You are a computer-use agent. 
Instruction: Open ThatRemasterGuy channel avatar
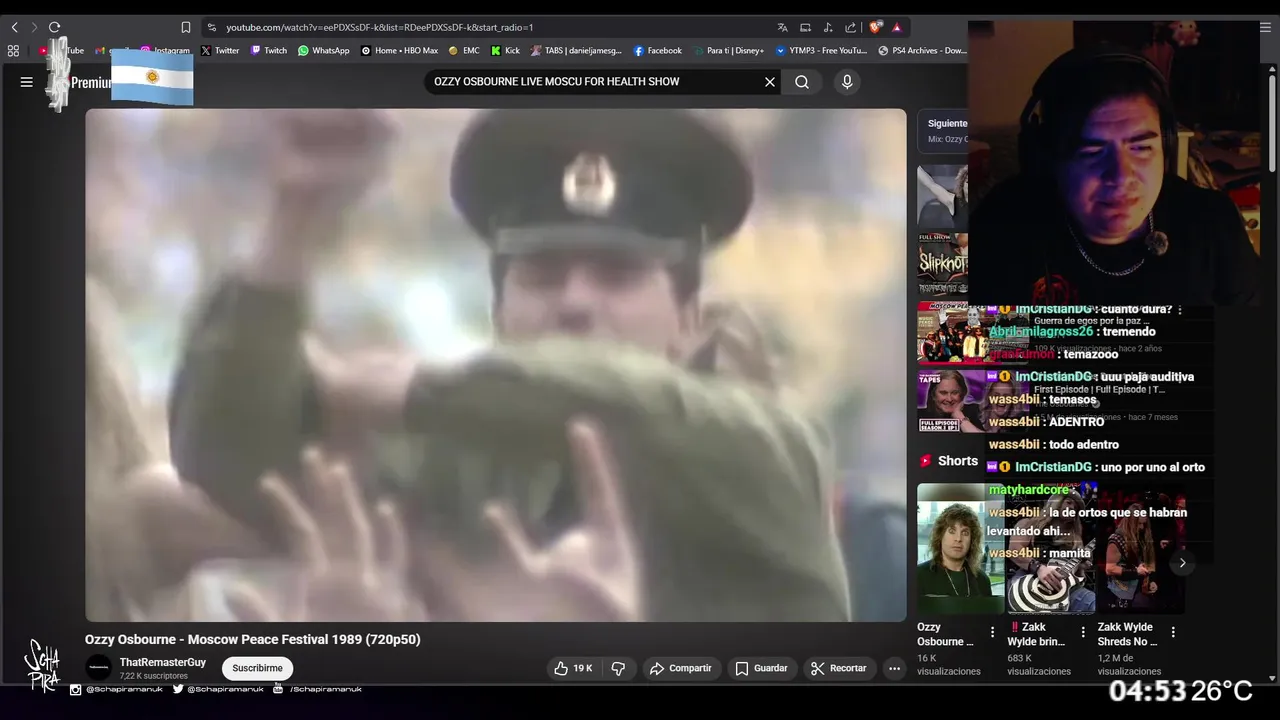(x=99, y=668)
